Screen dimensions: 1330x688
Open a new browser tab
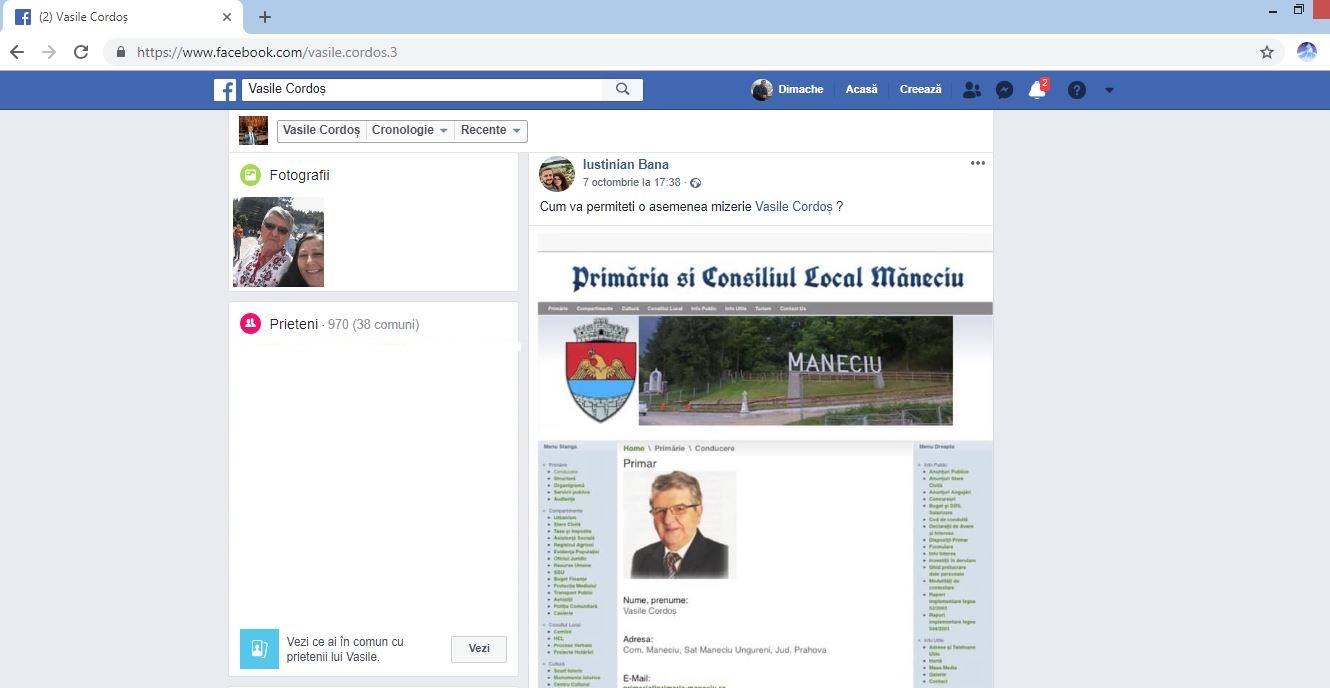(x=265, y=17)
